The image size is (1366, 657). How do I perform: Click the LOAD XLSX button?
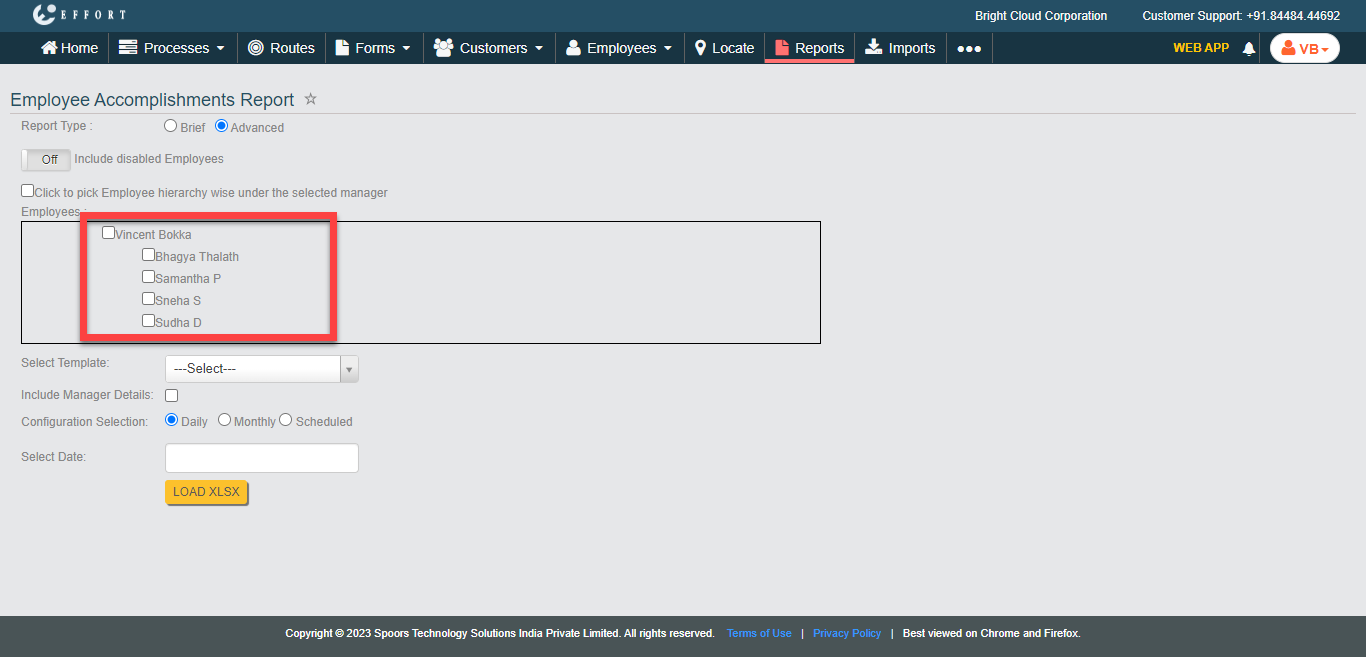click(x=206, y=492)
